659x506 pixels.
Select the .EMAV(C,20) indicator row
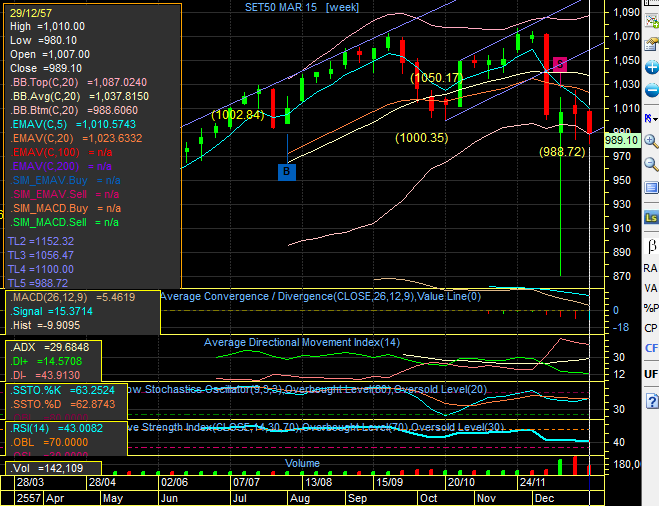(76, 138)
